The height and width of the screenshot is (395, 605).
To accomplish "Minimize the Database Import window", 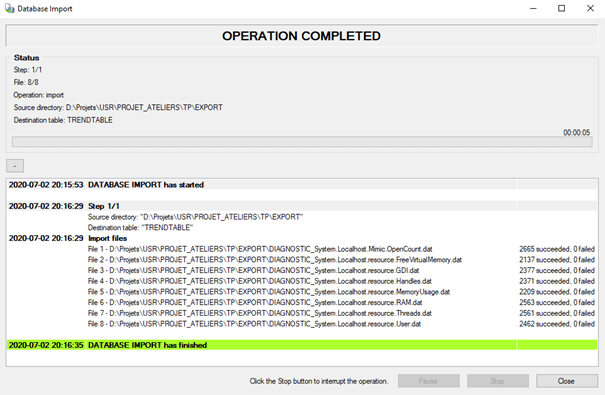I will [533, 8].
